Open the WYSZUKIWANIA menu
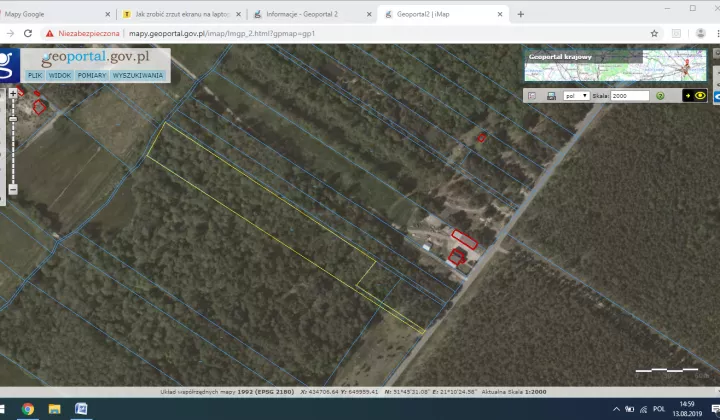The width and height of the screenshot is (720, 420). (x=138, y=76)
